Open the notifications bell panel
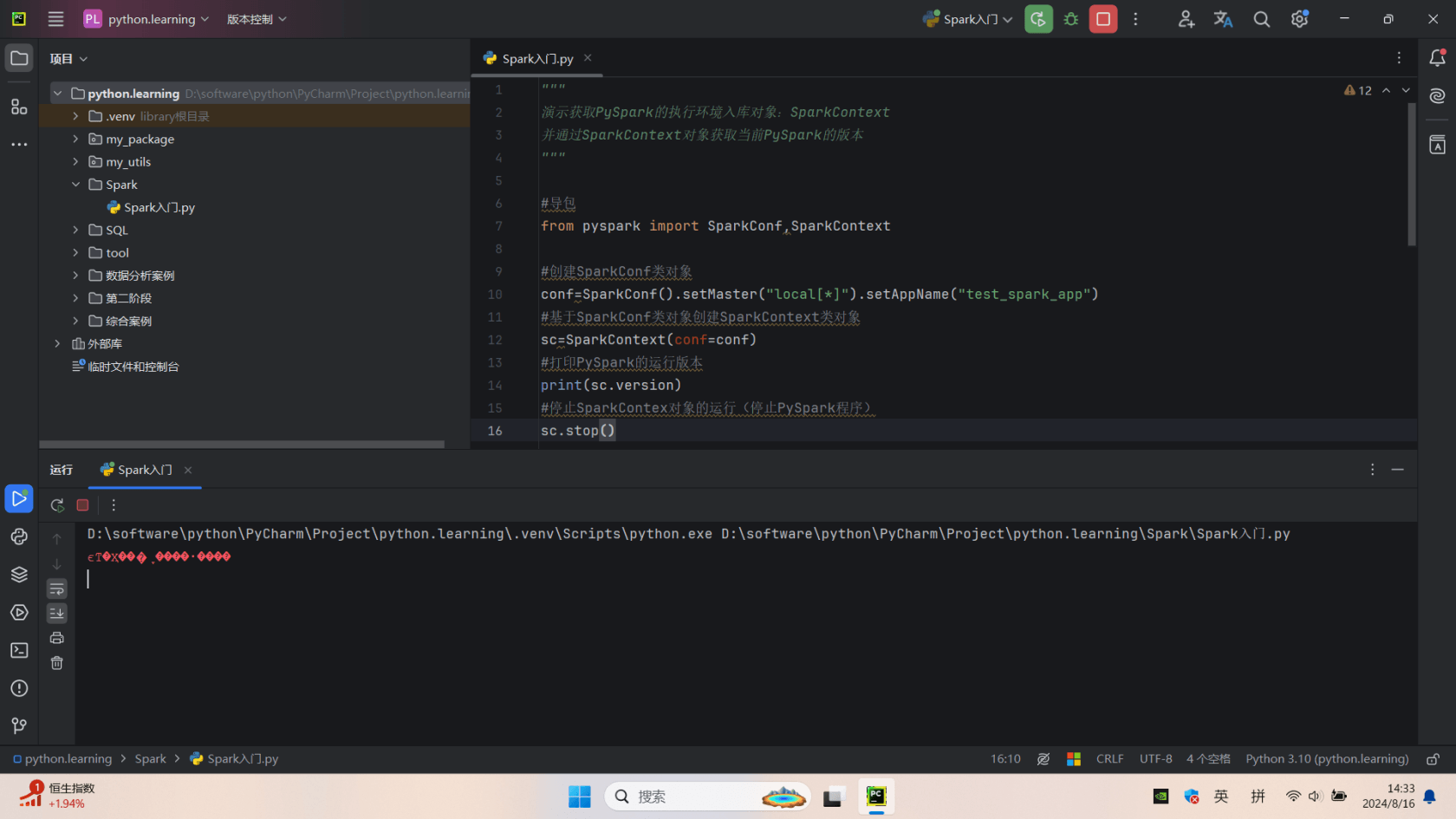Image resolution: width=1456 pixels, height=819 pixels. (x=1437, y=58)
